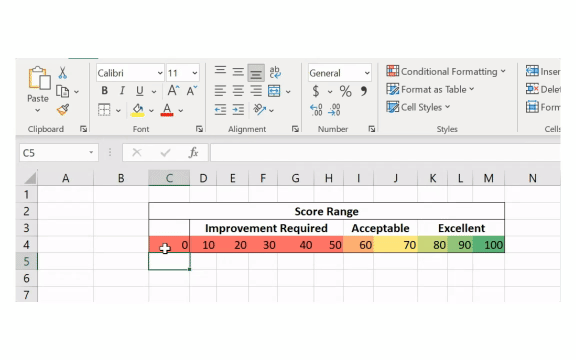Open the Font size dropdown

point(195,73)
